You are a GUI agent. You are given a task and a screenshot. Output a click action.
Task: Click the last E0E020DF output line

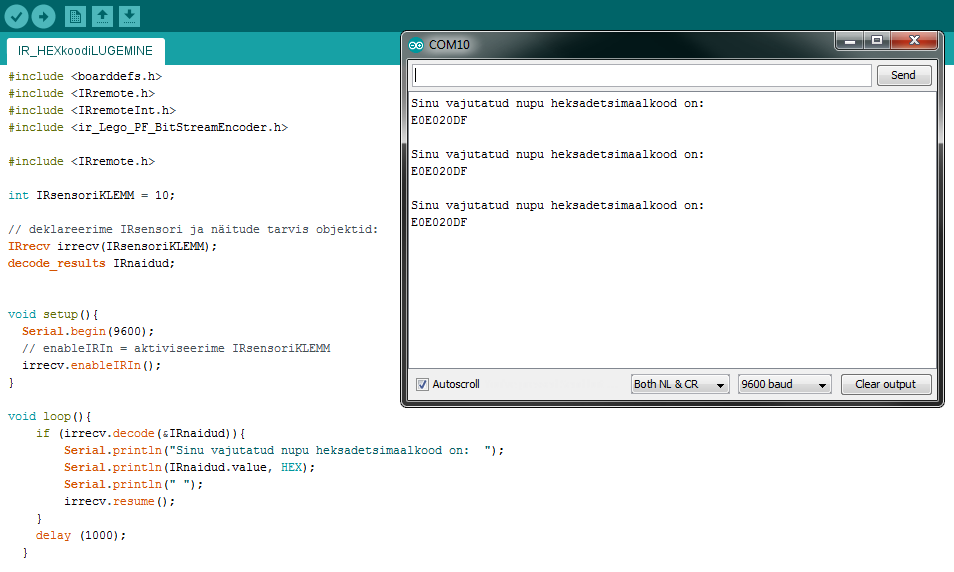coord(439,222)
